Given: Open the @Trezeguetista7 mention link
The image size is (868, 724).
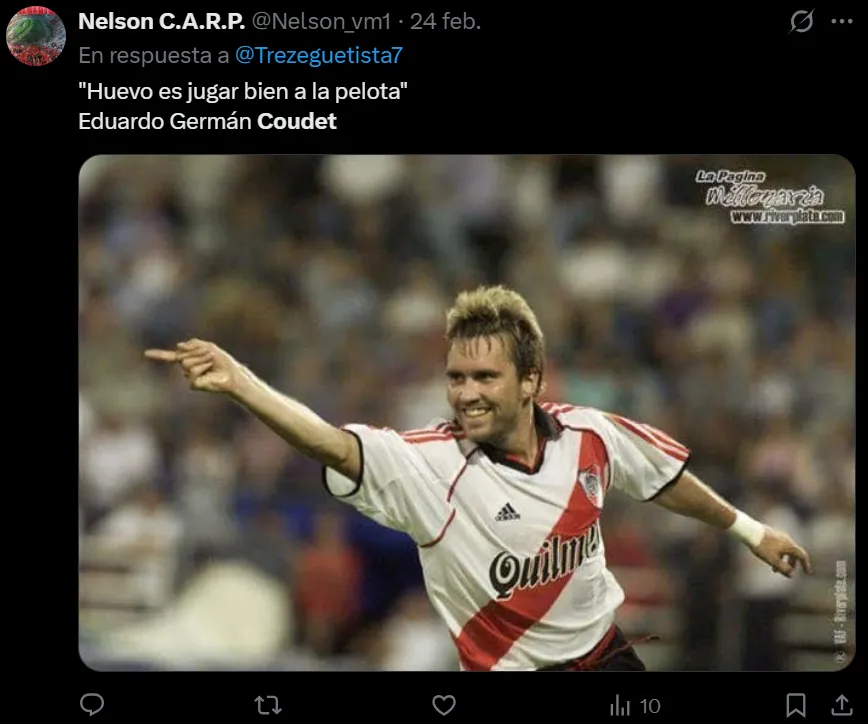Looking at the screenshot, I should click(319, 55).
